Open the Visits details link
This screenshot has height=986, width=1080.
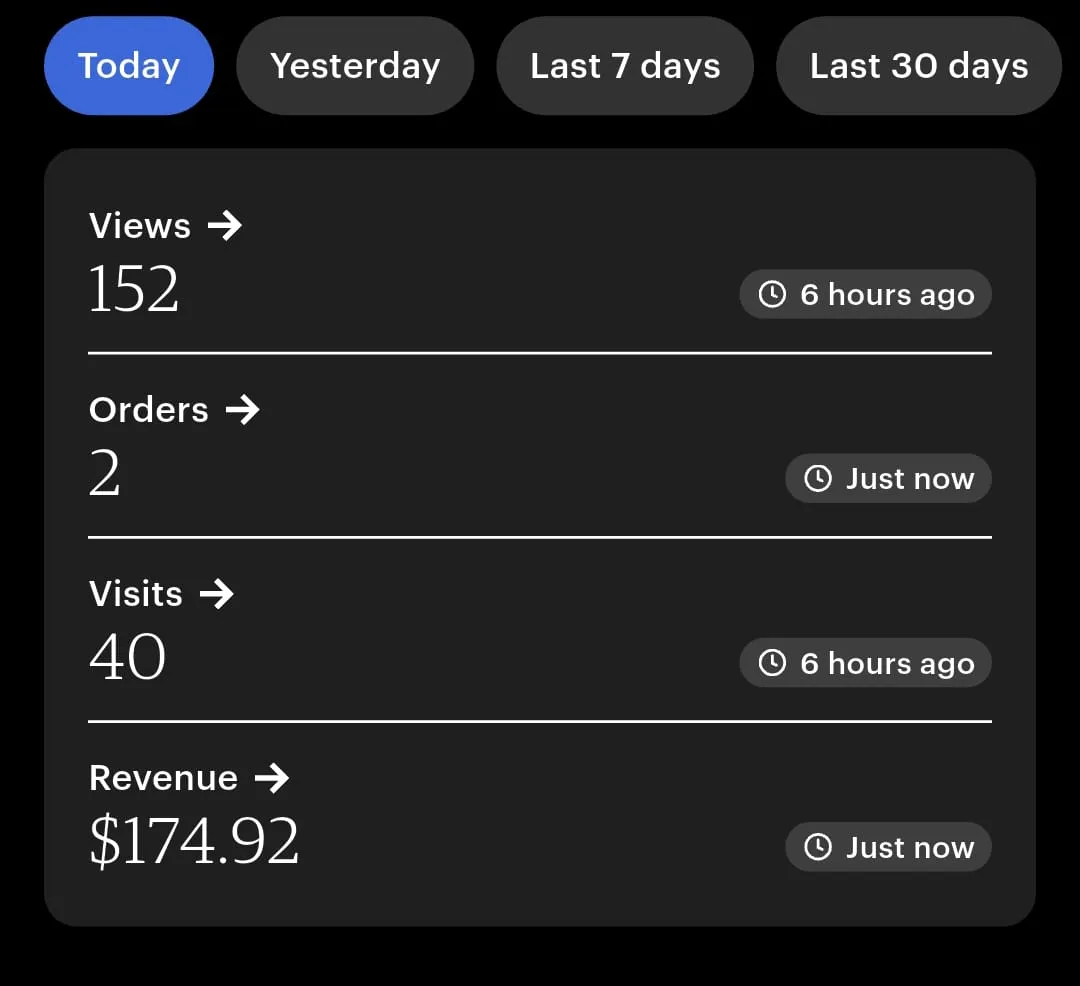point(136,594)
